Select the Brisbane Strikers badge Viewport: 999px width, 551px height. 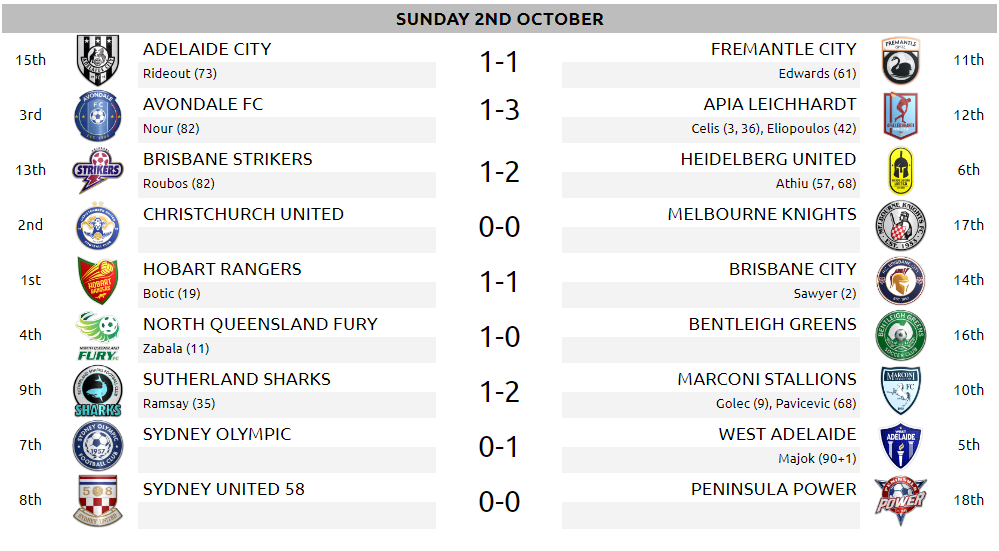(97, 170)
